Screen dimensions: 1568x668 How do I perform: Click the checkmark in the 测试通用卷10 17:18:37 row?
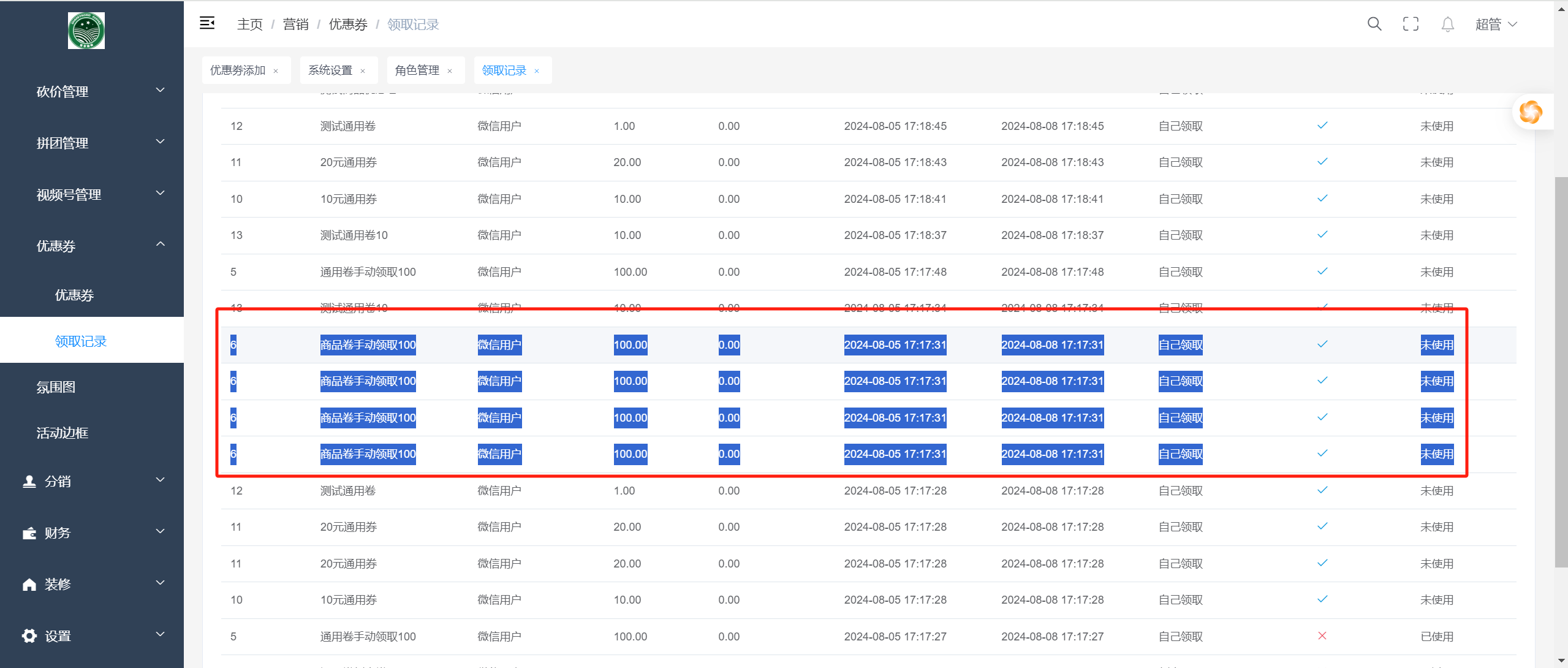coord(1322,234)
